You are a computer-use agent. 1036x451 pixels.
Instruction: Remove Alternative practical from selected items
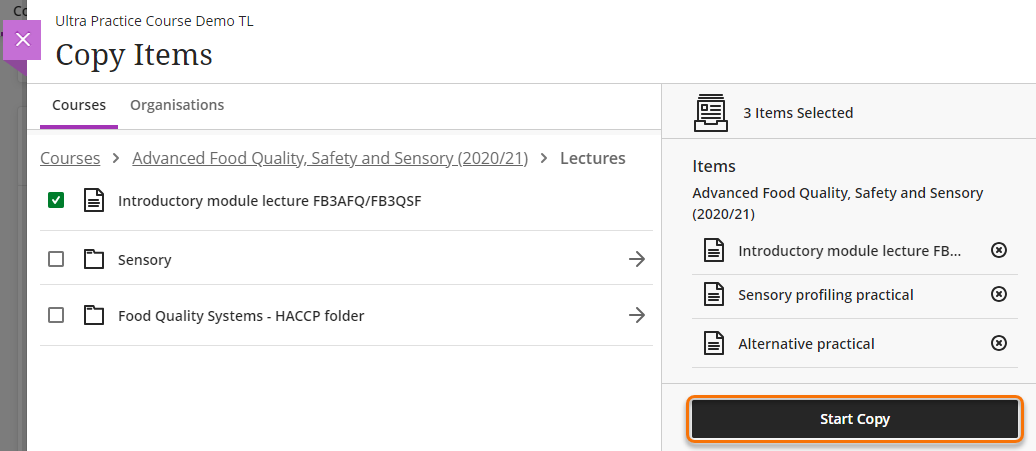click(998, 343)
